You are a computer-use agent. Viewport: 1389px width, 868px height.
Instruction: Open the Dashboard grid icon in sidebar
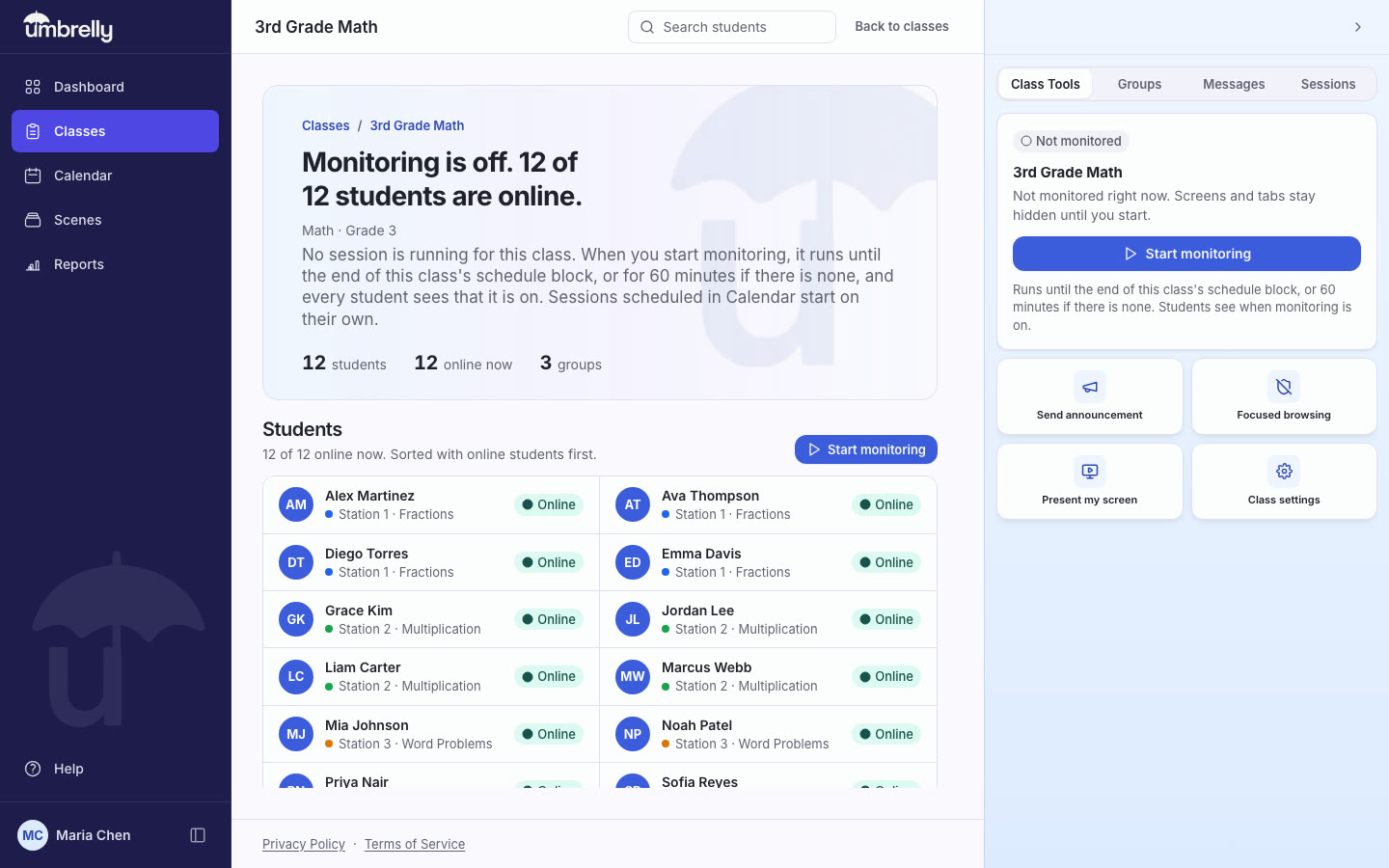[x=33, y=87]
